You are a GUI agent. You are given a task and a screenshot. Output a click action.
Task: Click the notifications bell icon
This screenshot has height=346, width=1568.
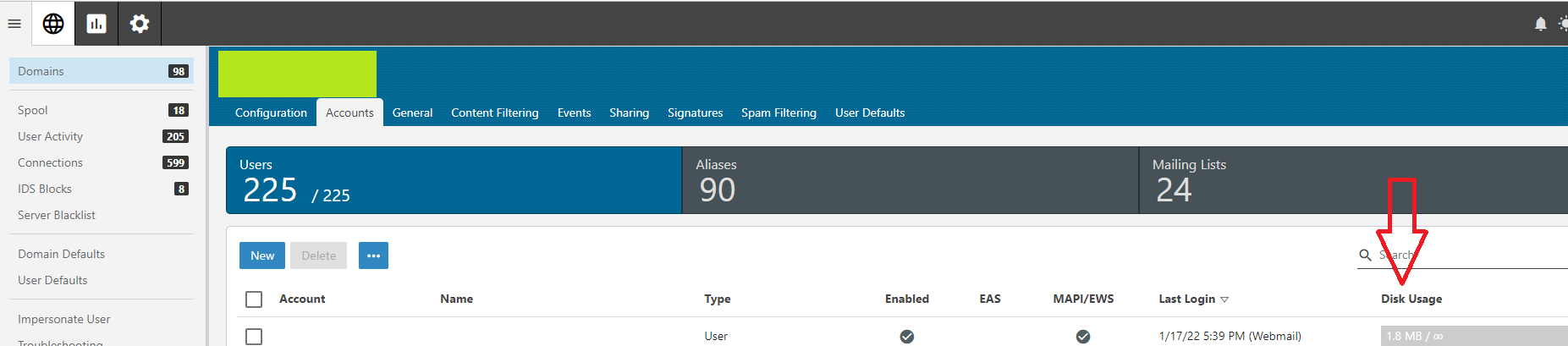pos(1540,24)
